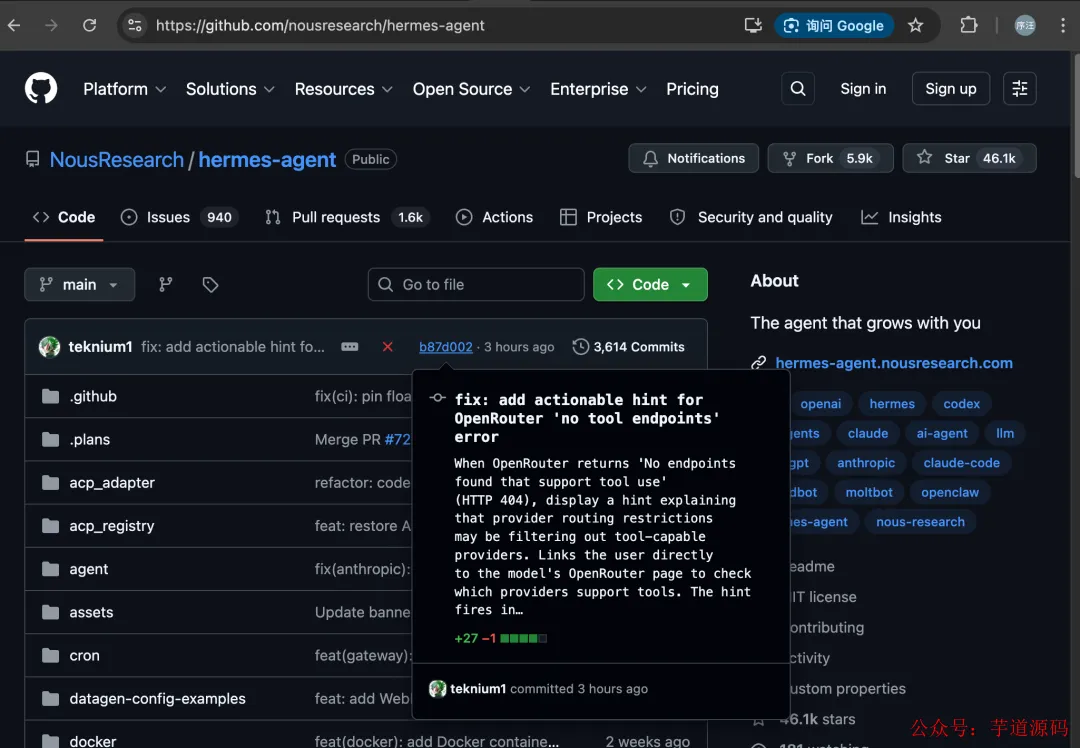
Task: Click the Notifications button
Action: (694, 158)
